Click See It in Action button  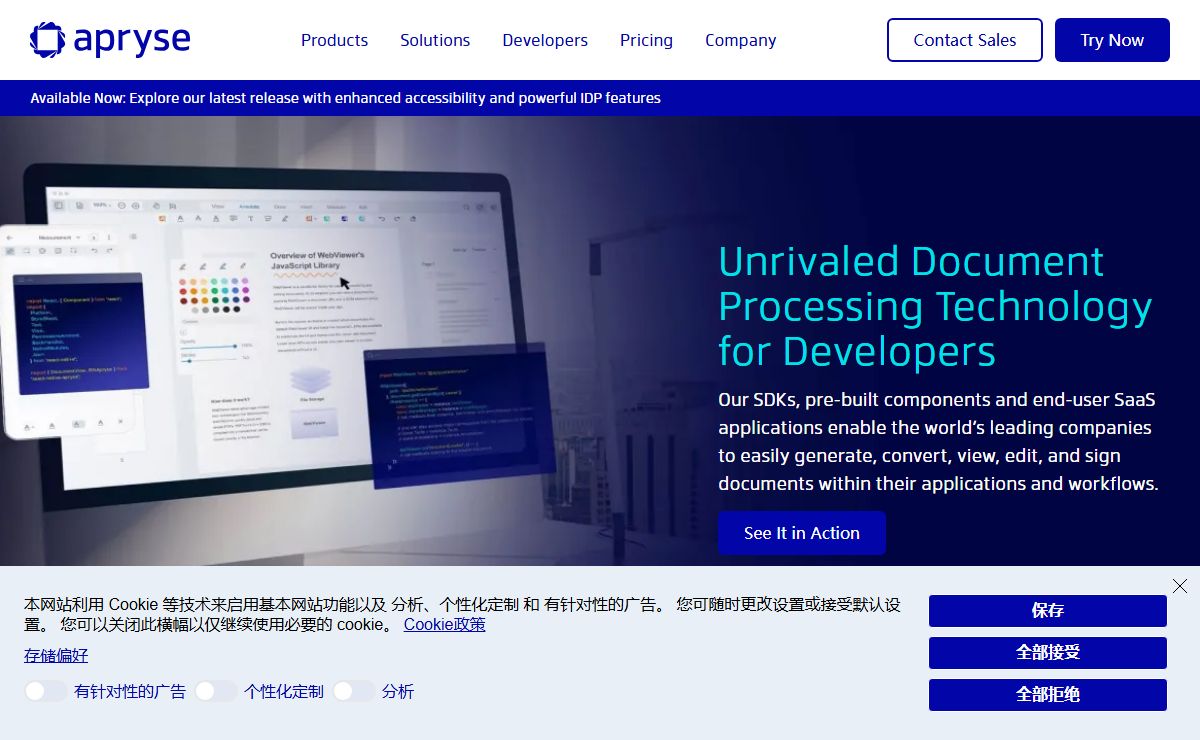click(802, 533)
